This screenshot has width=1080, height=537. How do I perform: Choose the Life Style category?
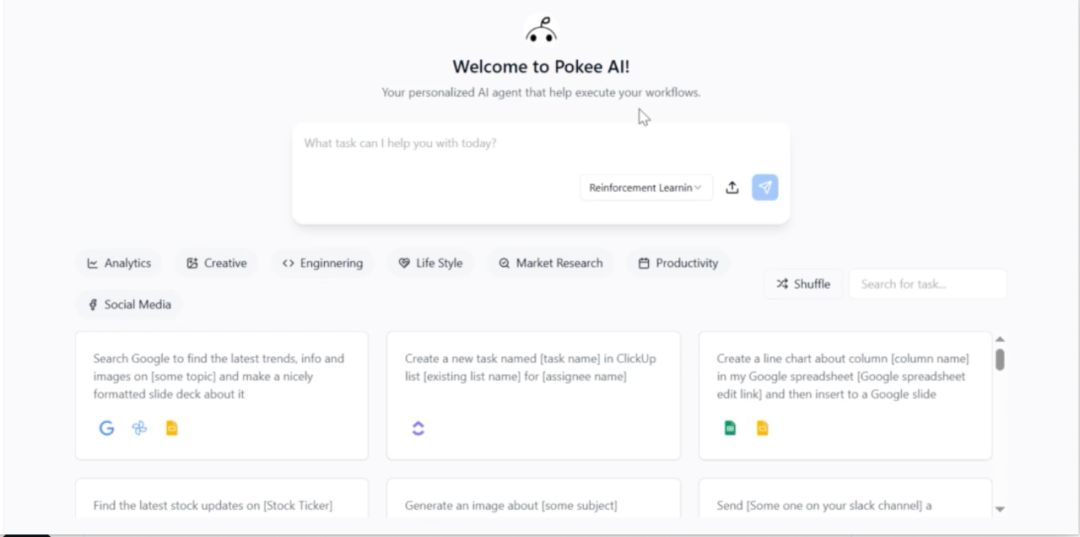(x=430, y=263)
